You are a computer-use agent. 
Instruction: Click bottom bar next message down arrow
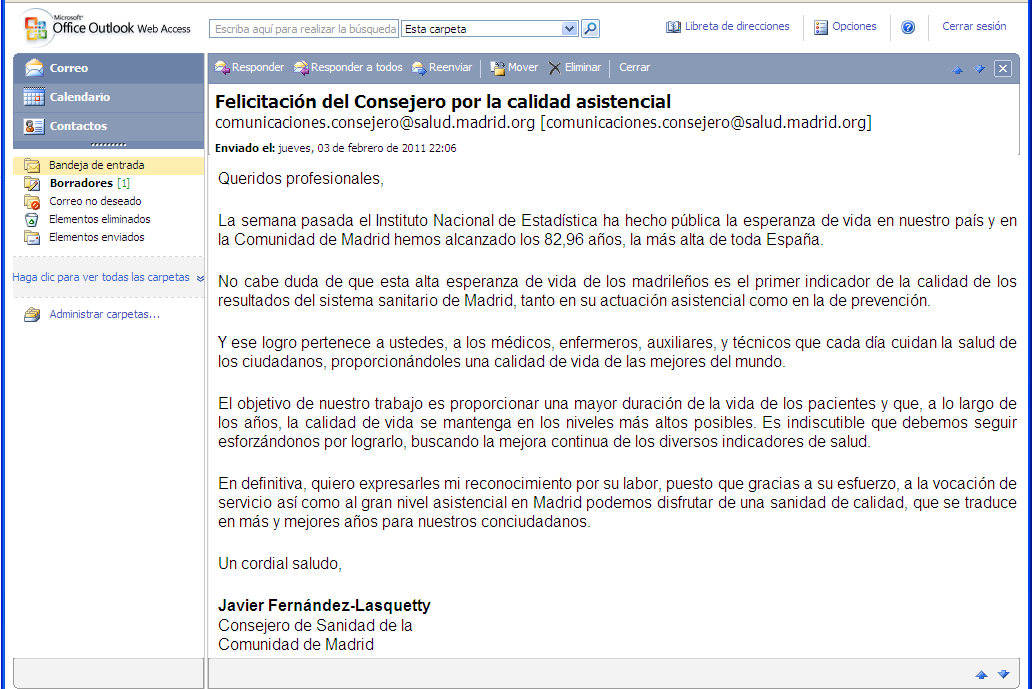1004,675
